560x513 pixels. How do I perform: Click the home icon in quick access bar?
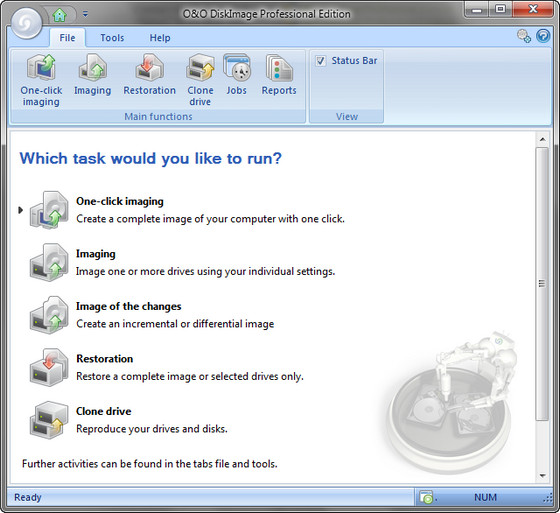(x=59, y=15)
